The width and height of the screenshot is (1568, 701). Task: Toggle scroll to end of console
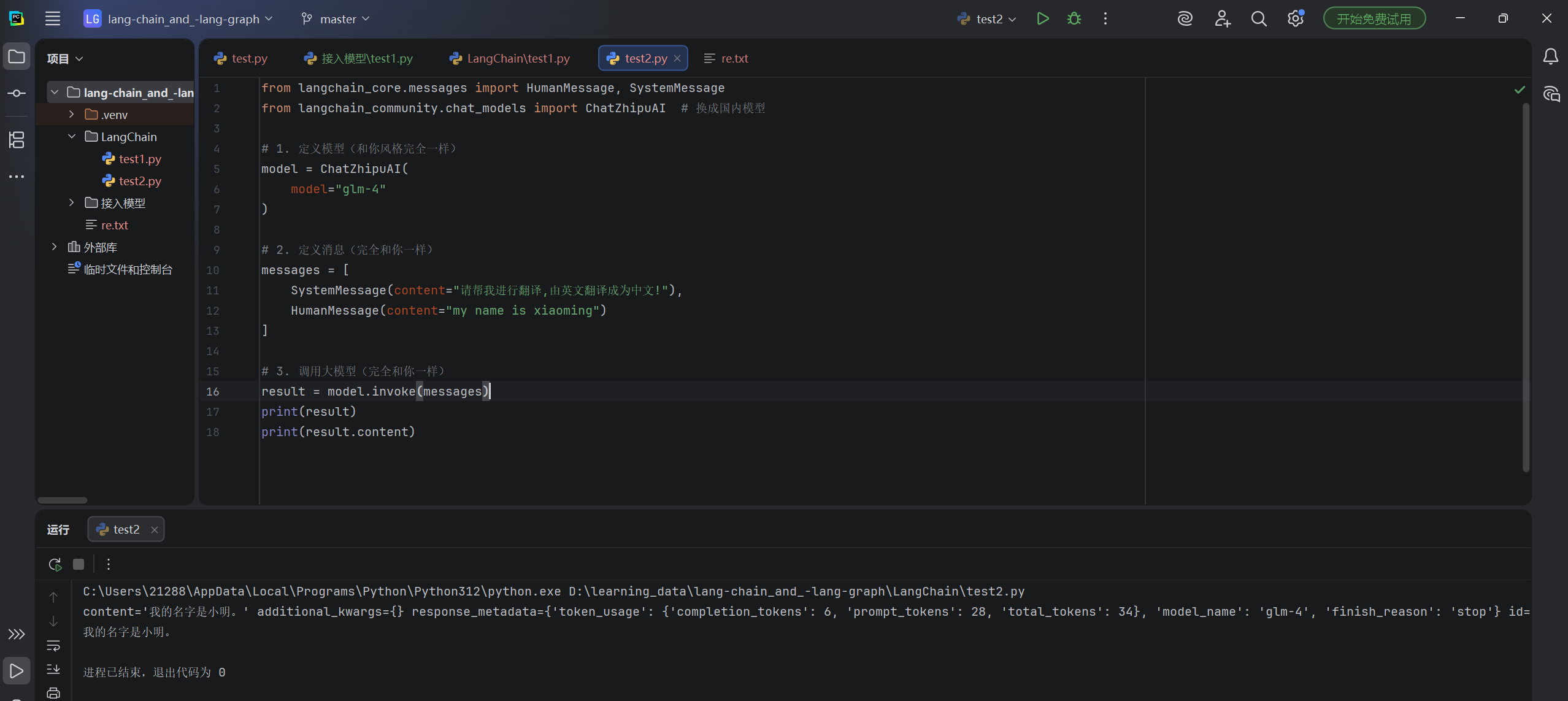click(x=53, y=669)
